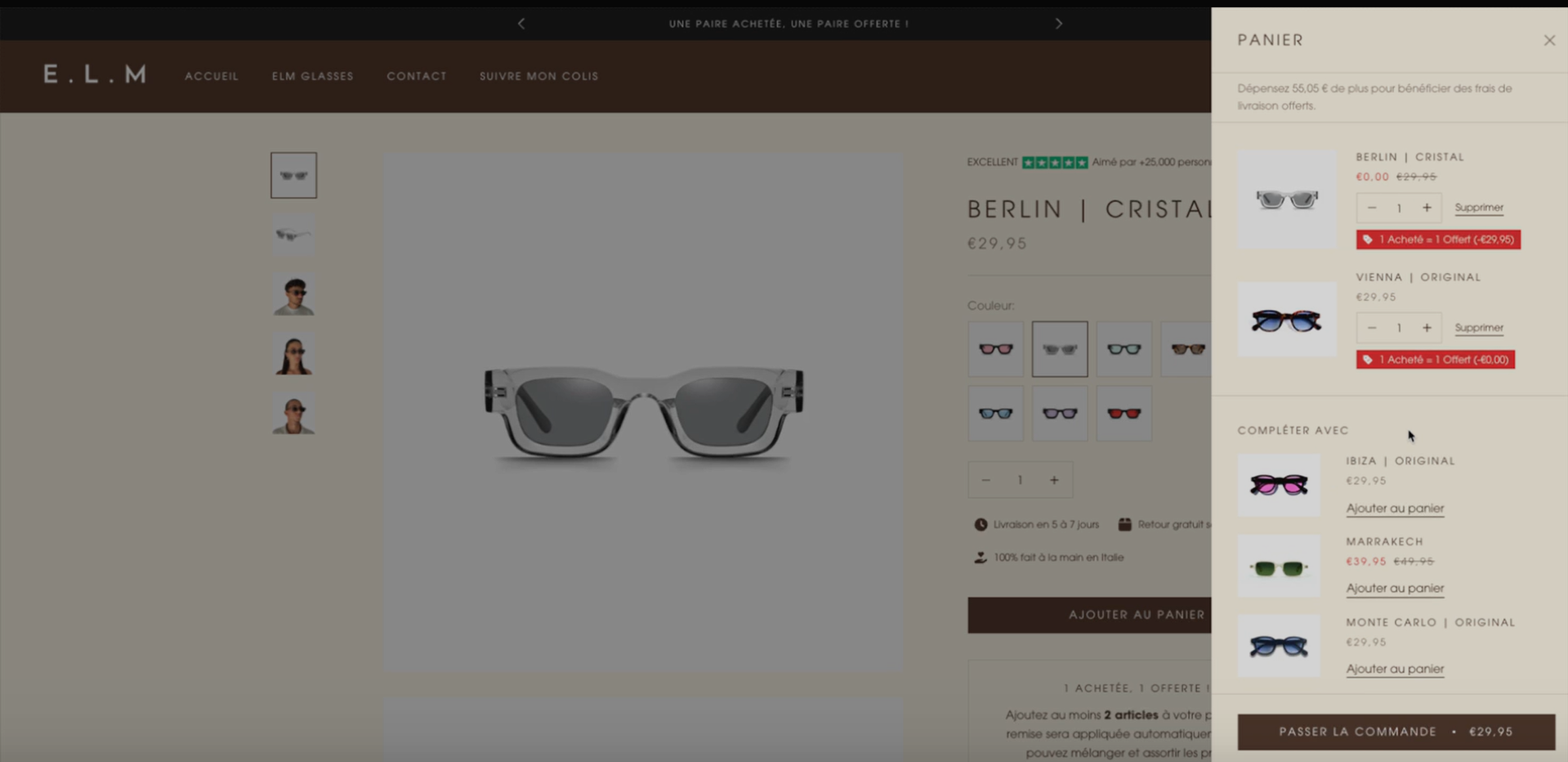Remove Berlin Cristal from the cart
Screen dimensions: 1568x762
[1478, 208]
